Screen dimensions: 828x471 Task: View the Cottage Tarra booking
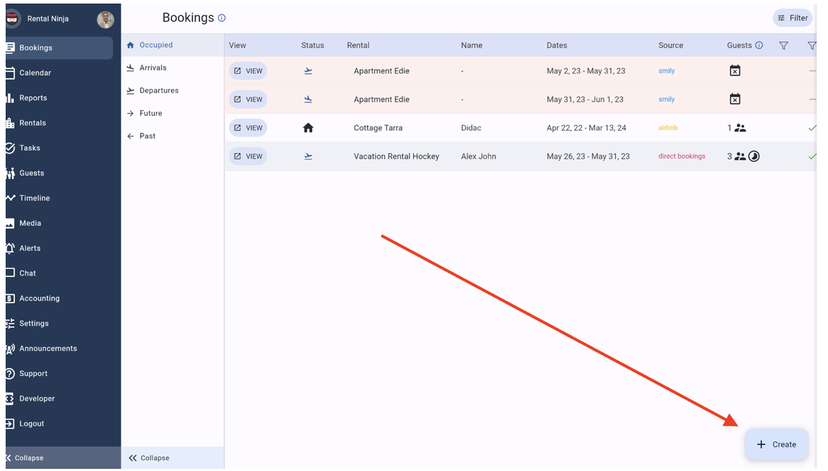coord(248,128)
